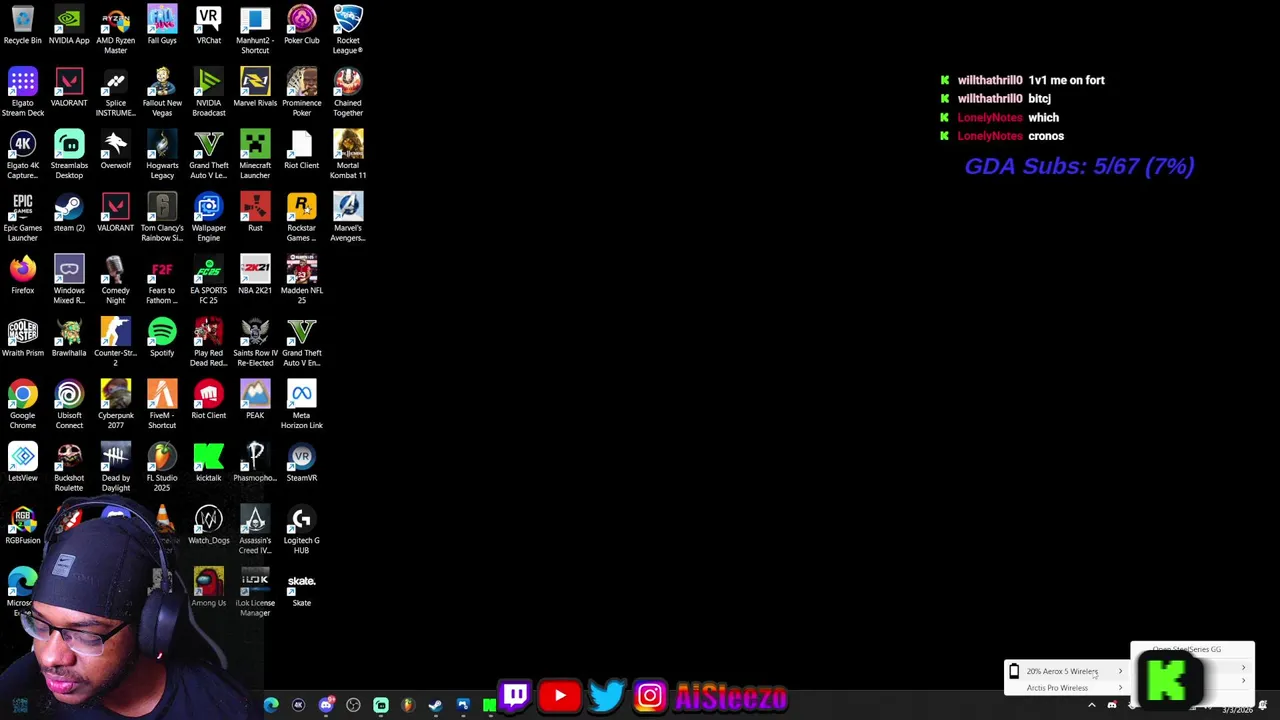Screen dimensions: 1280x720
Task: Select Ubisoft Connect desktop icon
Action: pyautogui.click(x=69, y=405)
